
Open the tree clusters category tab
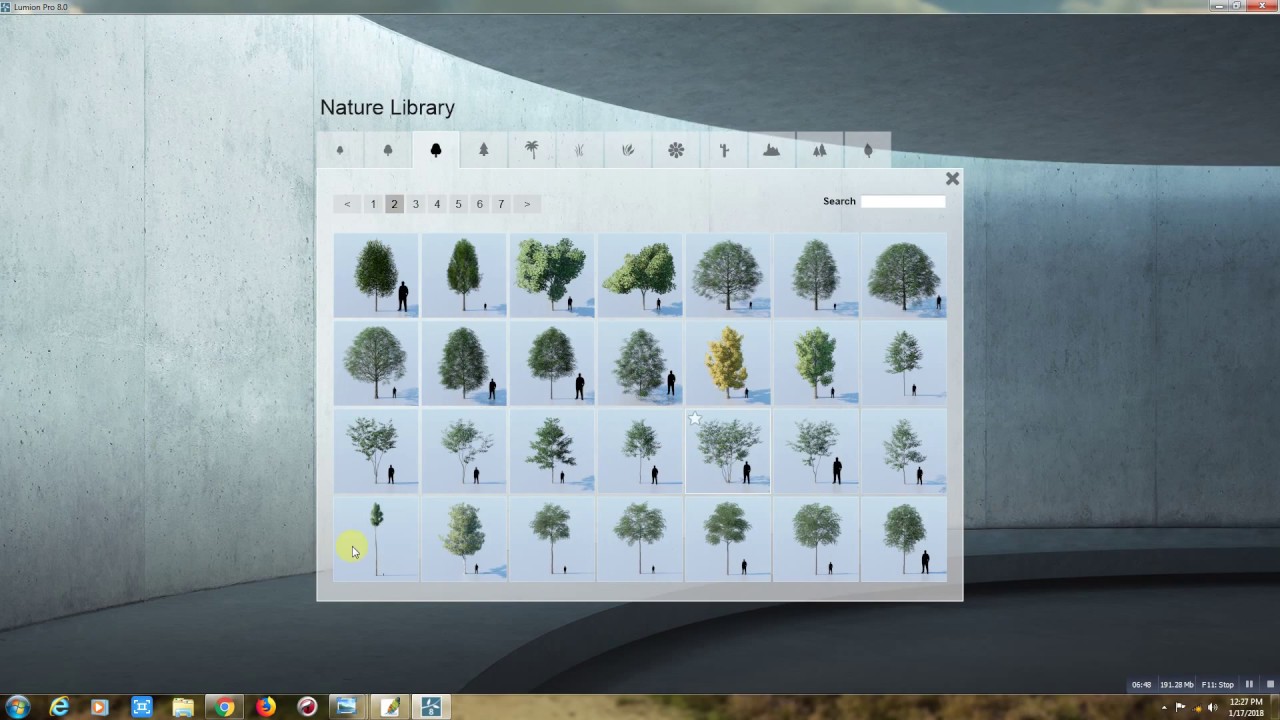[x=820, y=150]
